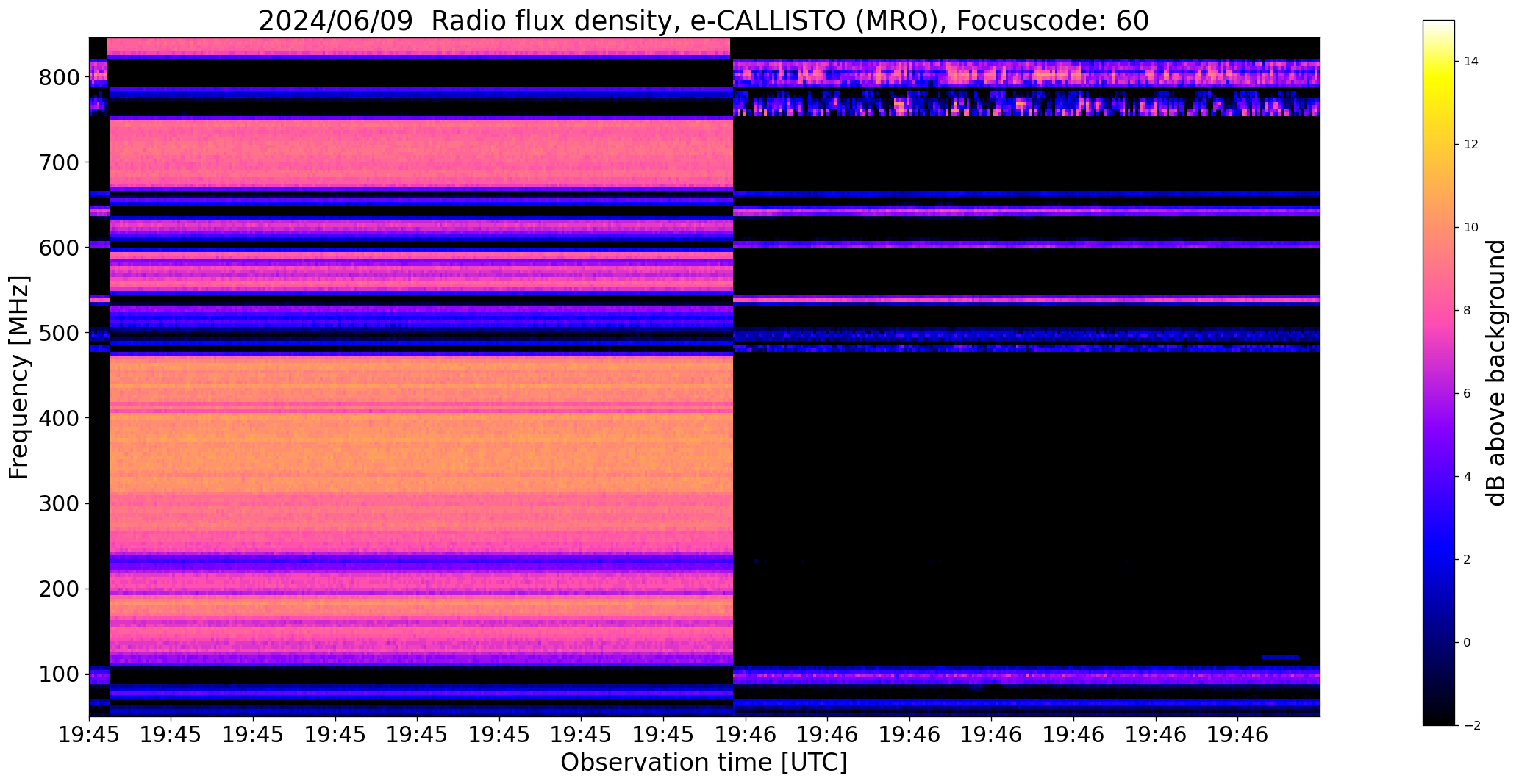Click the 12 colorbar tick label
Image resolution: width=1519 pixels, height=784 pixels.
tap(1471, 145)
